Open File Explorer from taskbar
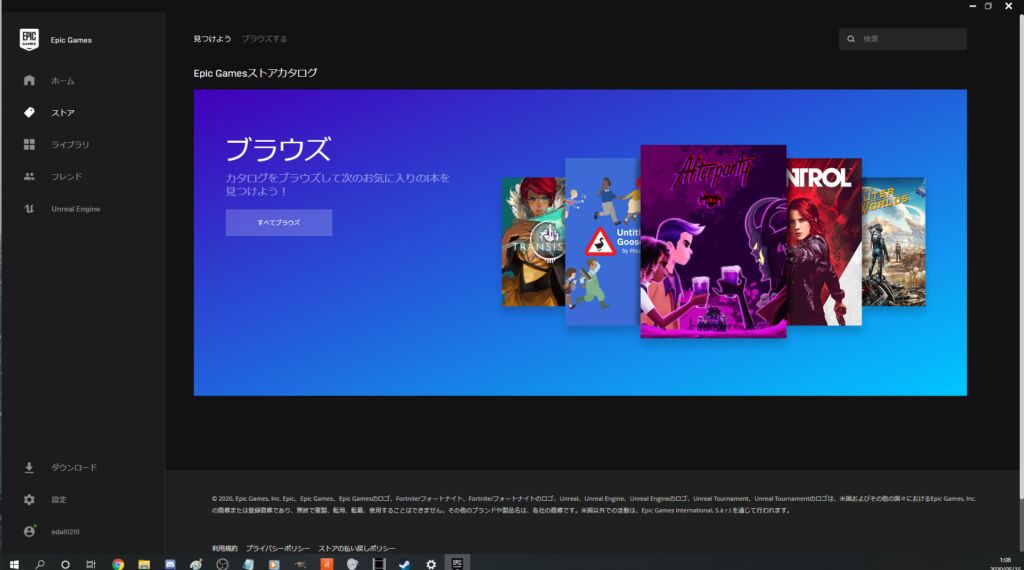This screenshot has width=1024, height=570. pos(144,564)
